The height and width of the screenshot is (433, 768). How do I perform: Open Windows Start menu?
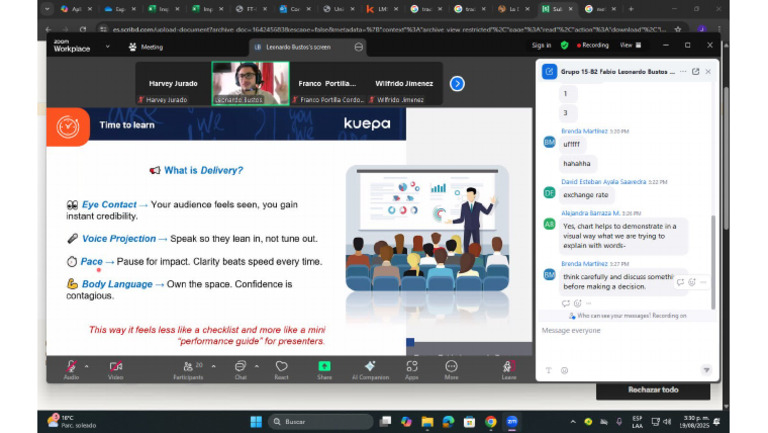click(256, 422)
